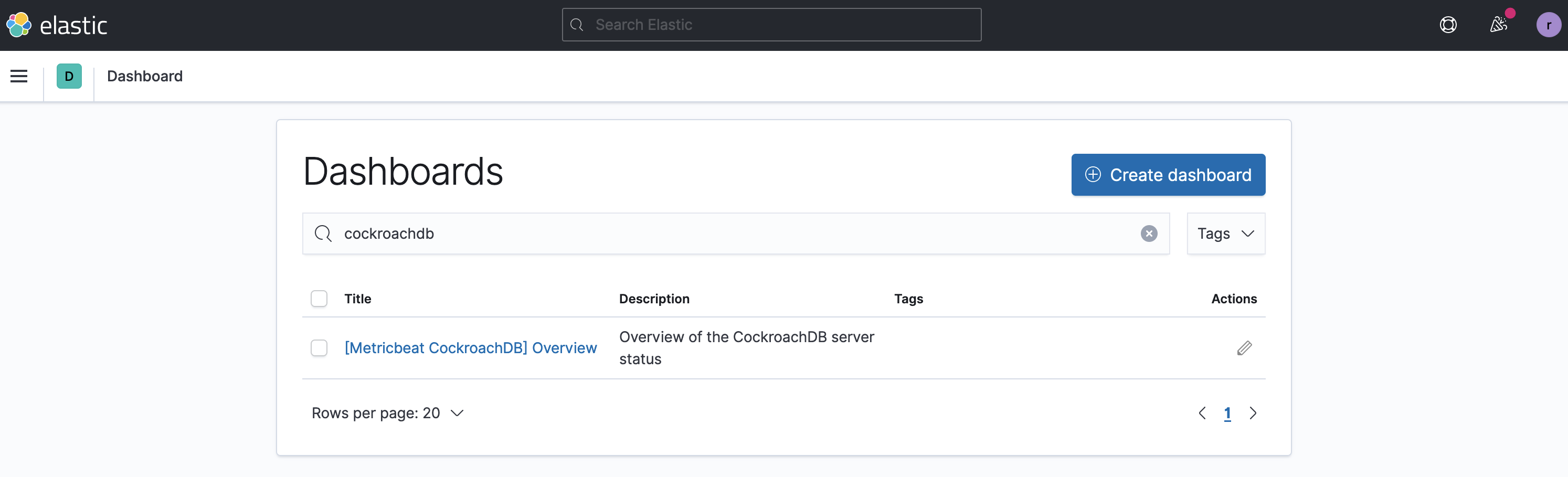Clear the cockroachdb search using the x icon
Image resolution: width=1568 pixels, height=477 pixels.
pyautogui.click(x=1149, y=233)
